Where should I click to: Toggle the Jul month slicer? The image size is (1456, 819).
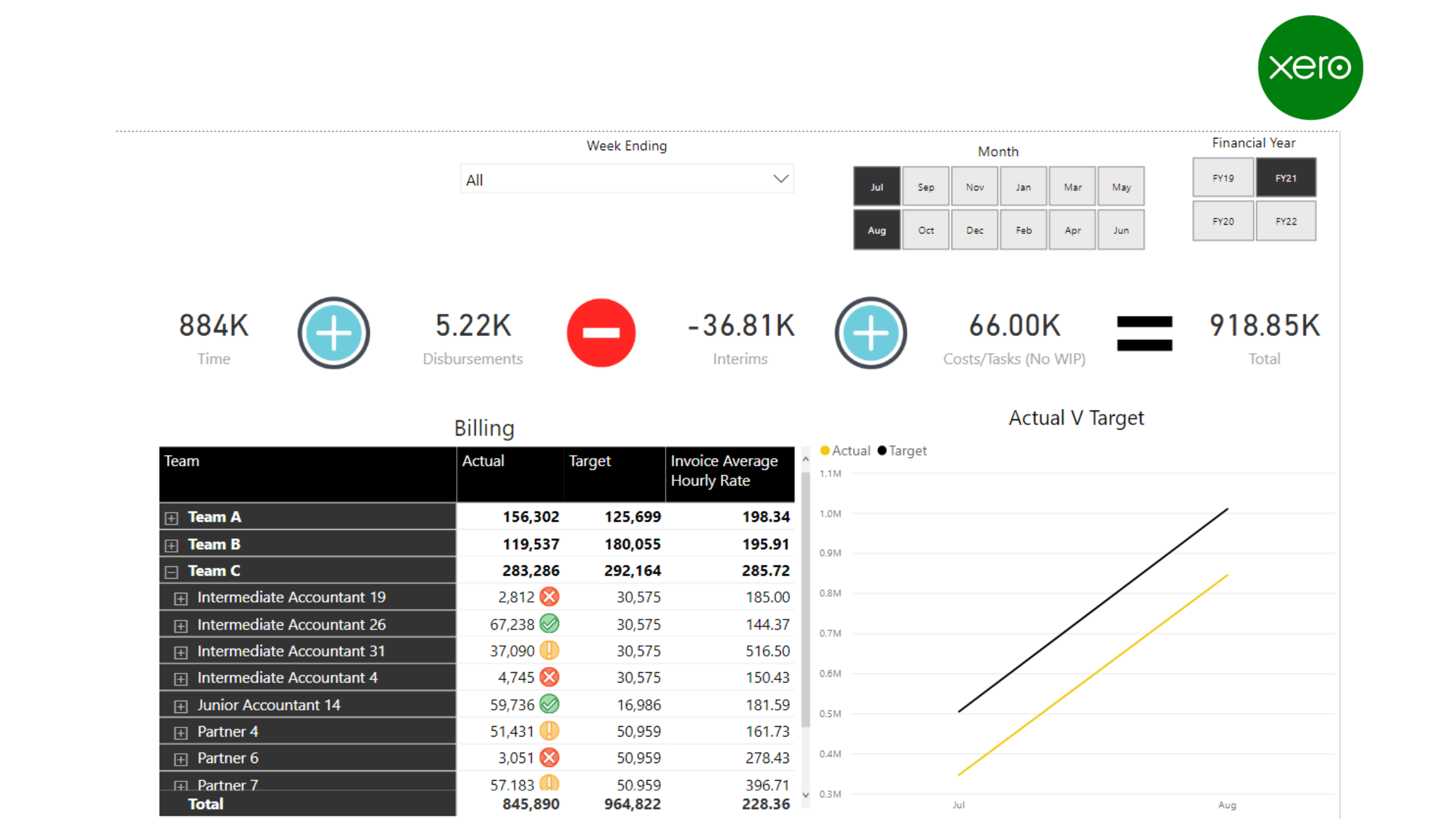pyautogui.click(x=877, y=187)
